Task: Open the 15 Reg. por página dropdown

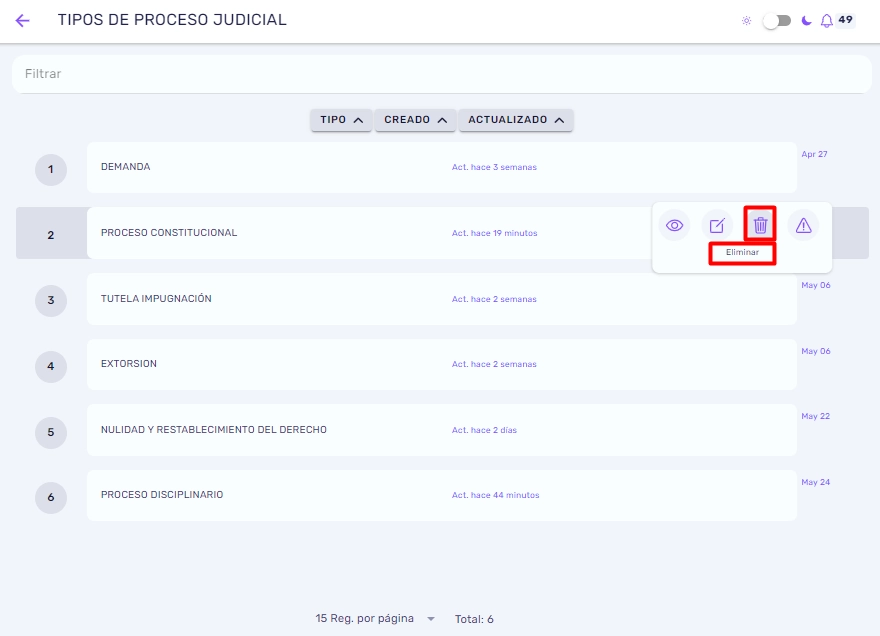Action: point(375,619)
